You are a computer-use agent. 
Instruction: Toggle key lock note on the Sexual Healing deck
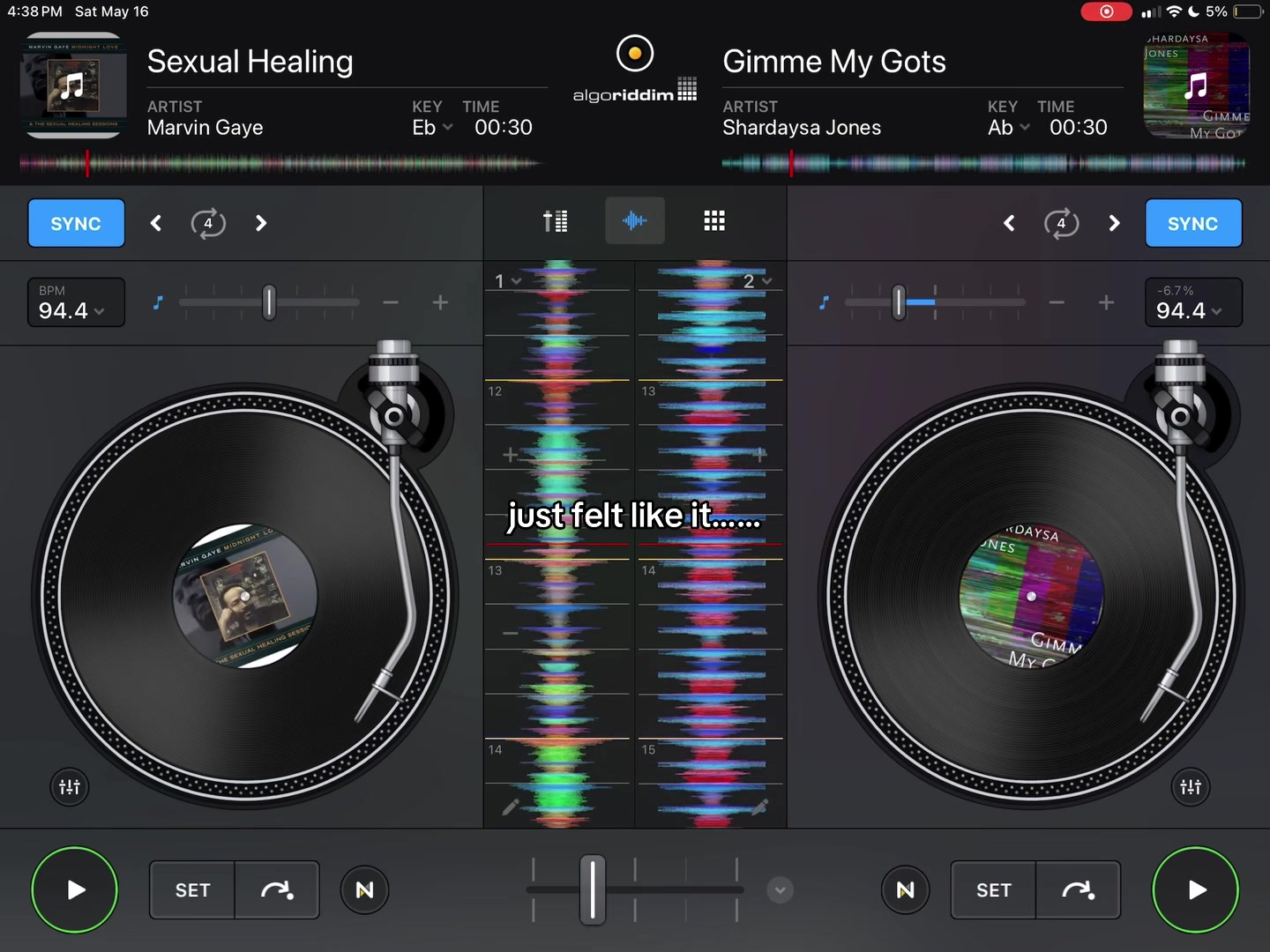[158, 302]
